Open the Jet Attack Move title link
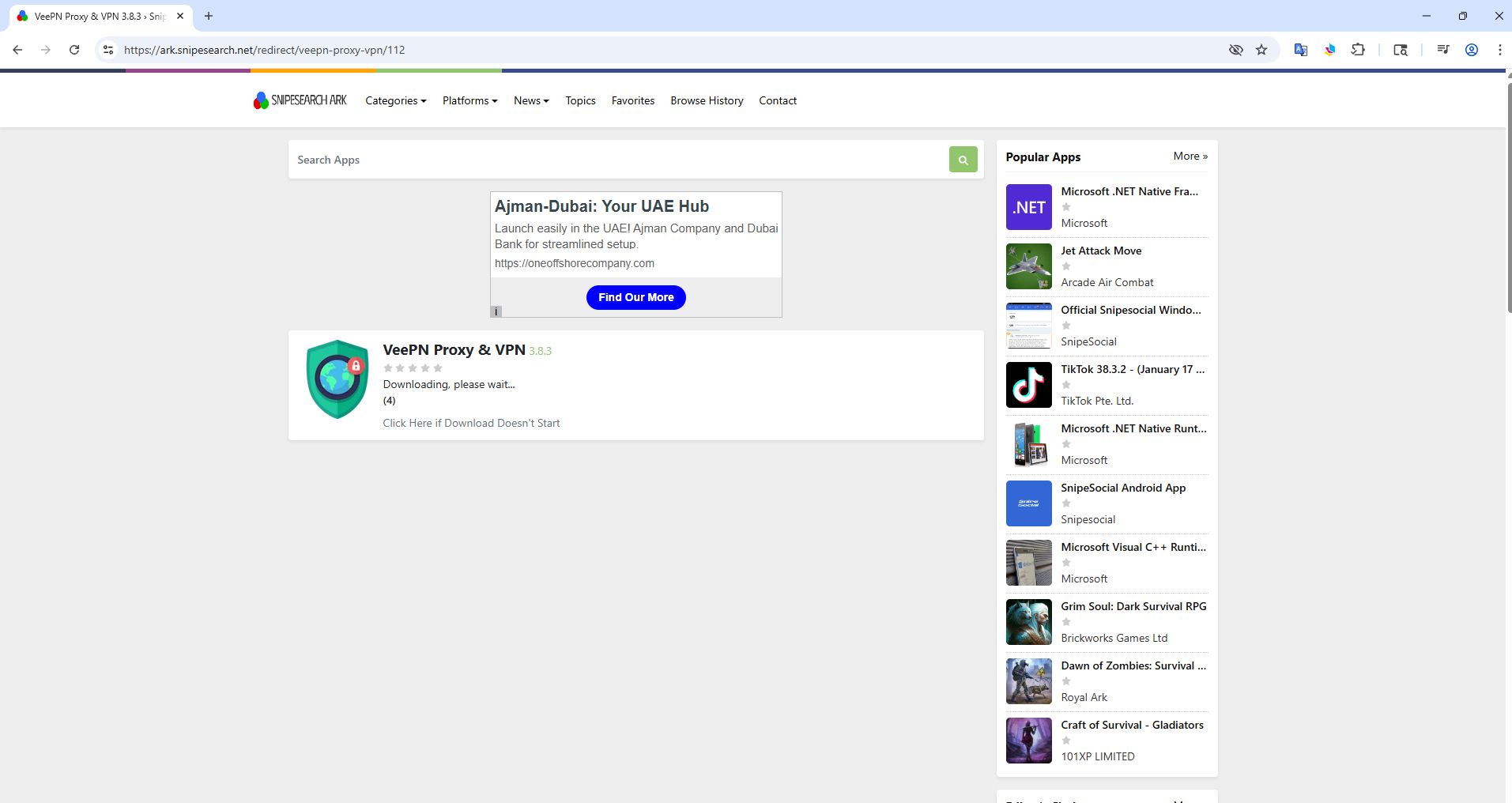The image size is (1512, 803). tap(1101, 251)
